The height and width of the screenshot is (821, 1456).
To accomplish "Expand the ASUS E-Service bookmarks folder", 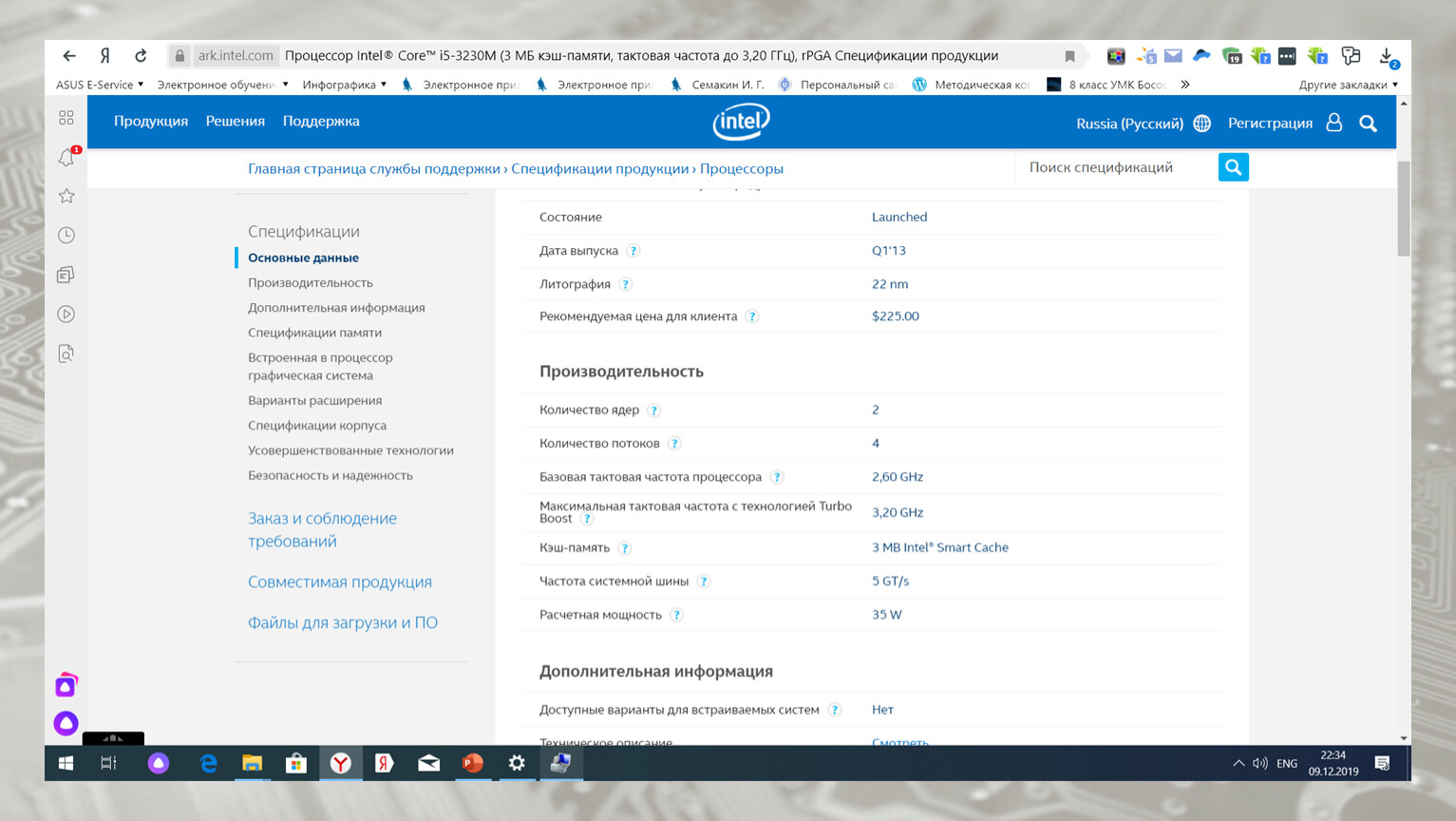I will pyautogui.click(x=100, y=85).
